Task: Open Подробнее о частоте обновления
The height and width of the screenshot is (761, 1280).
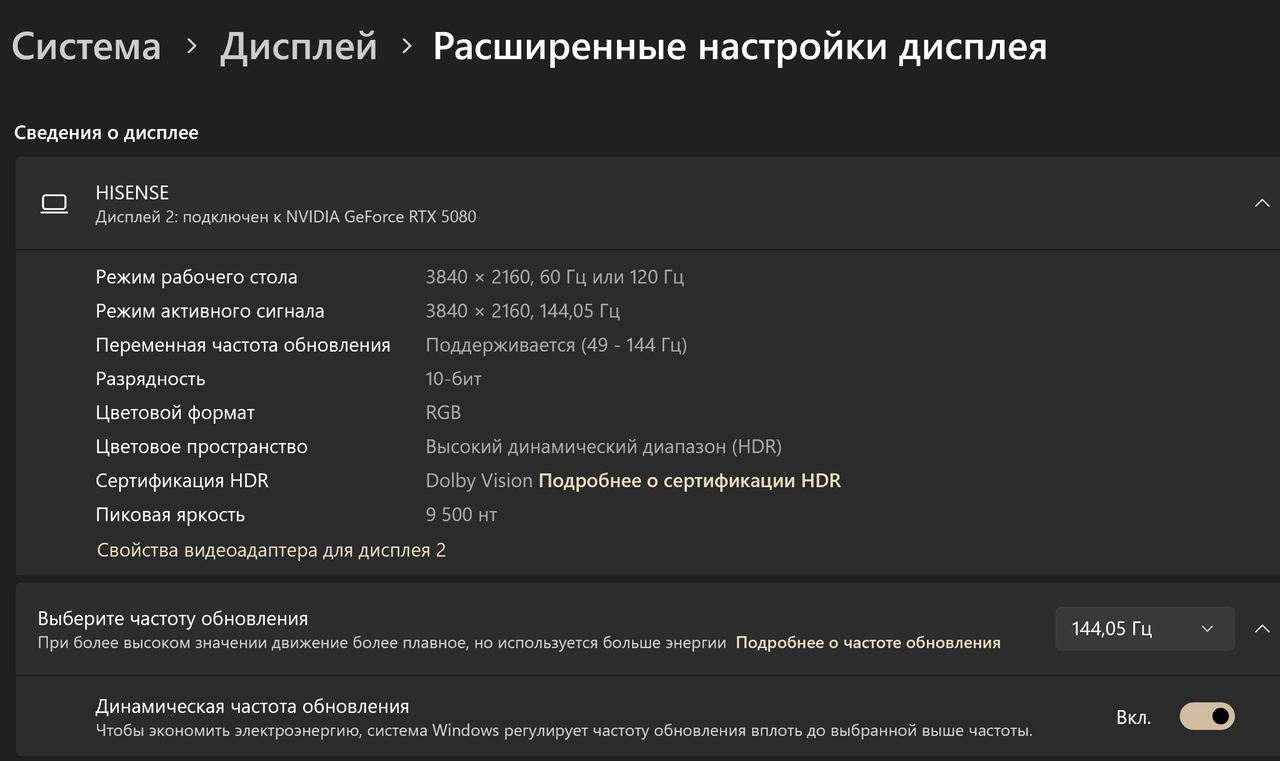Action: coord(867,643)
